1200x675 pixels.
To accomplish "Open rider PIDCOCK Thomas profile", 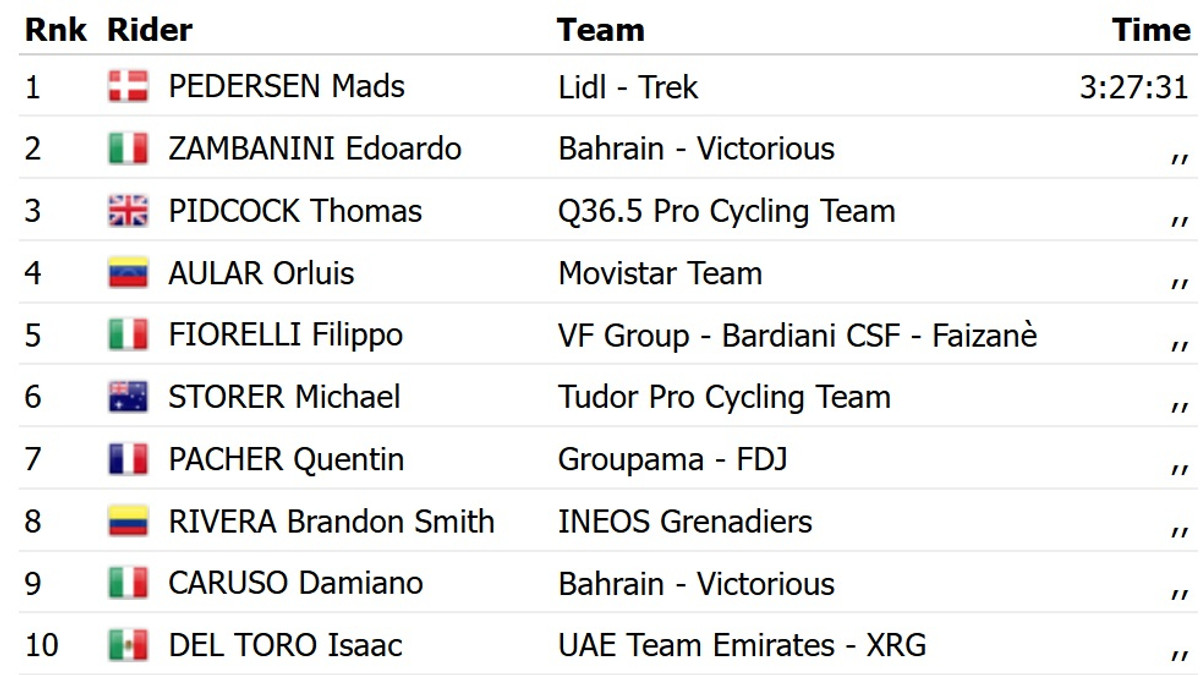I will click(295, 211).
